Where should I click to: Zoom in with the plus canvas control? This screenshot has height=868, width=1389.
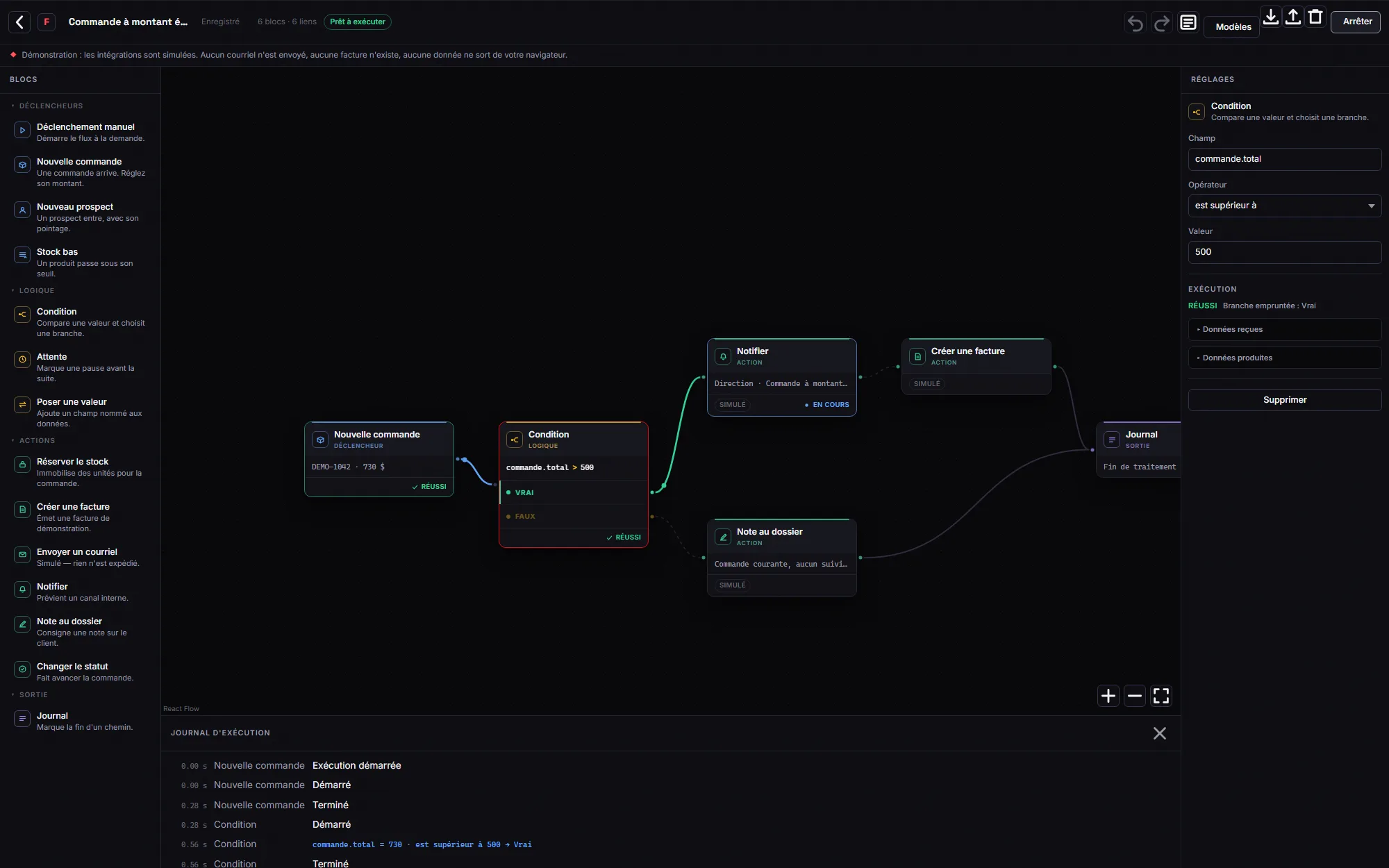1108,696
